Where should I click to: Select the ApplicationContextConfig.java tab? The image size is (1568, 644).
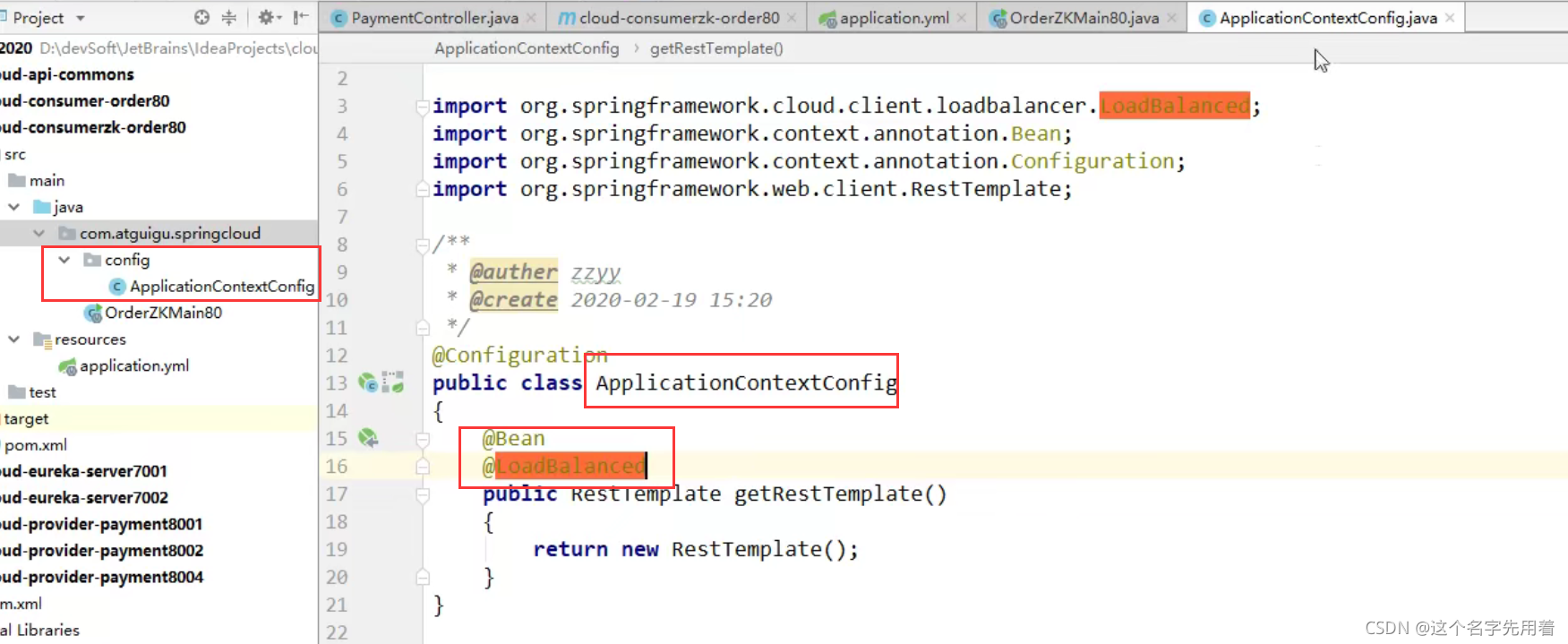[x=1328, y=18]
